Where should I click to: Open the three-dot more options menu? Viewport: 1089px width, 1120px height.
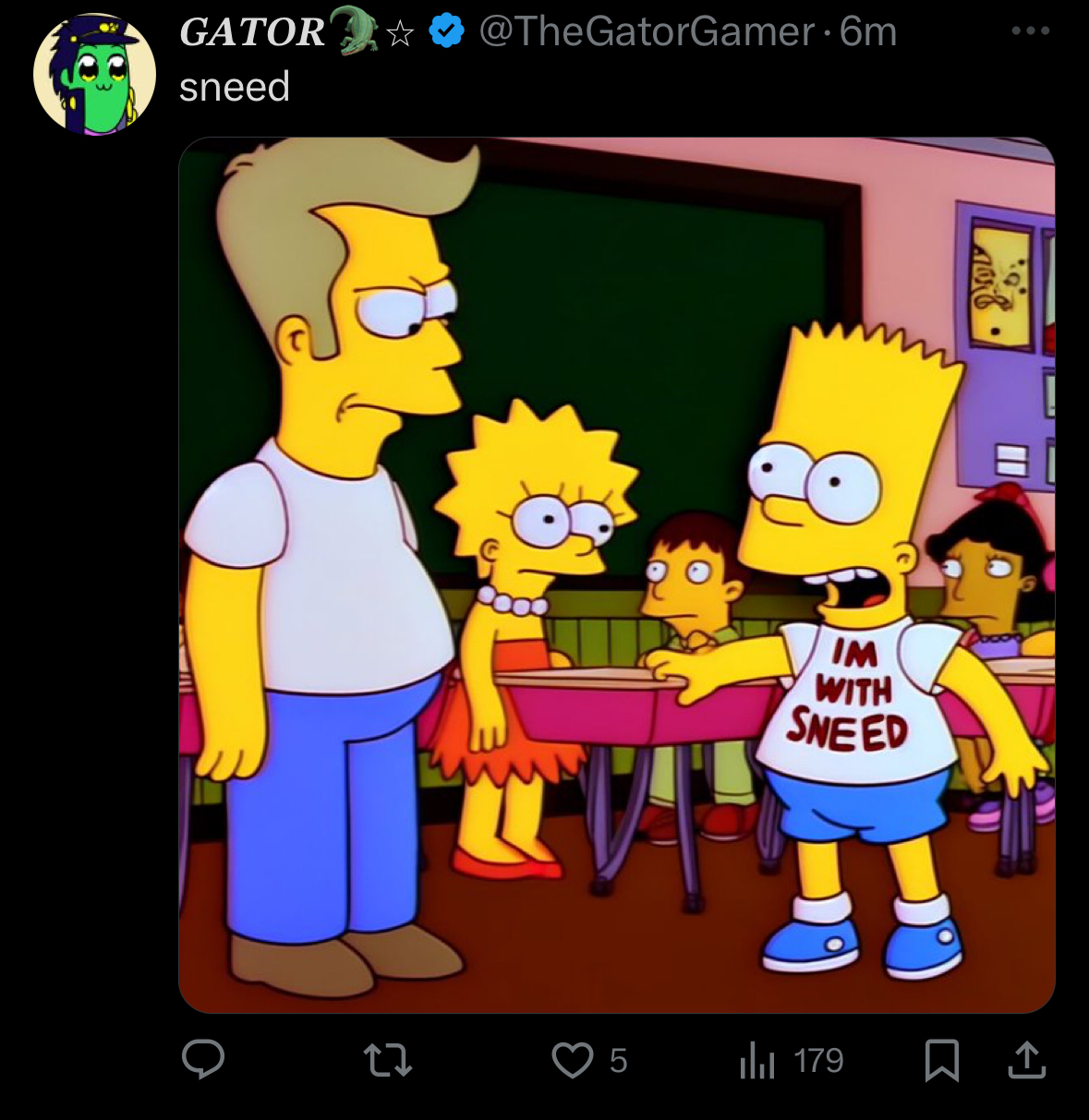point(1030,31)
